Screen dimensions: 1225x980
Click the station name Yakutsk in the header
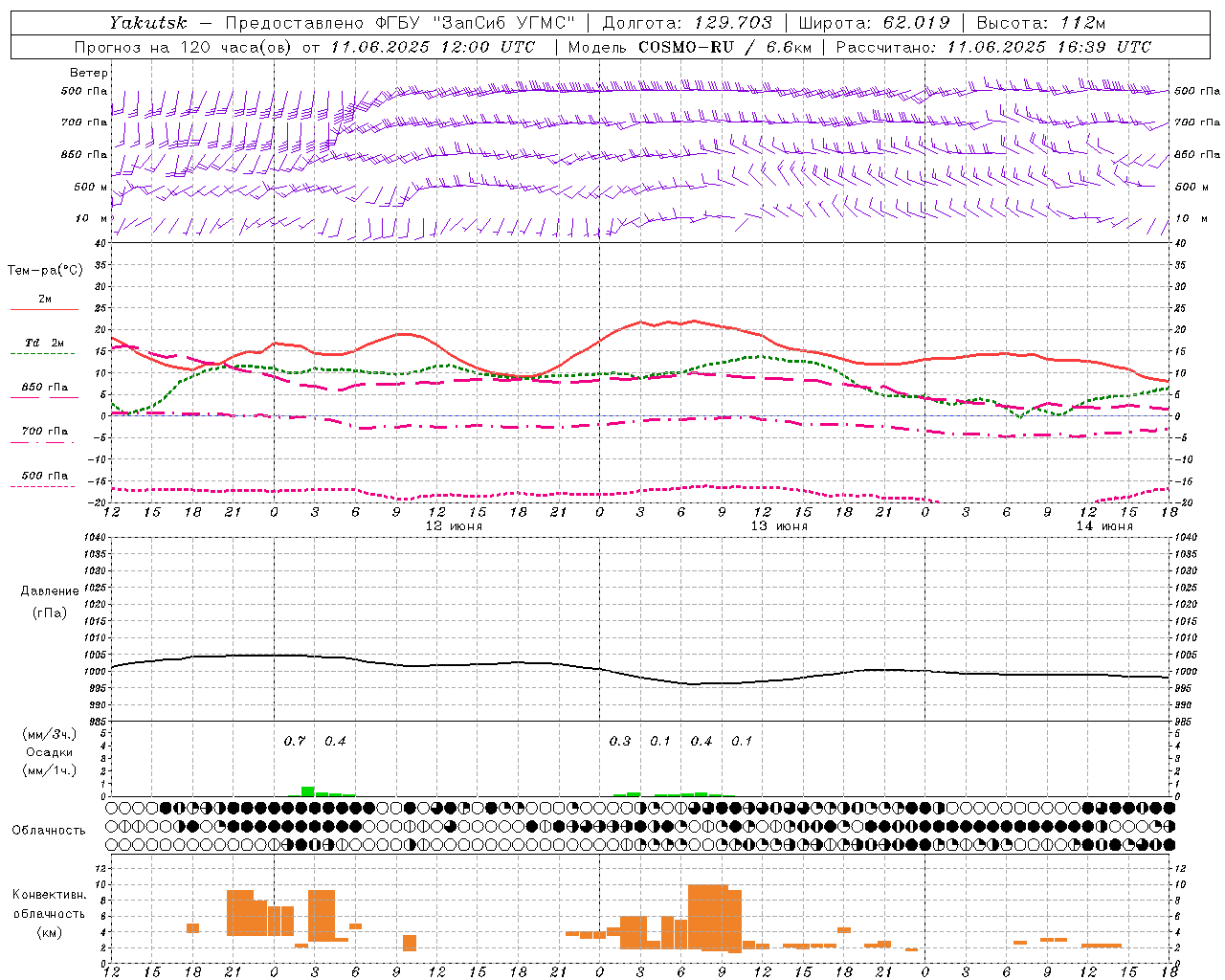pos(147,22)
